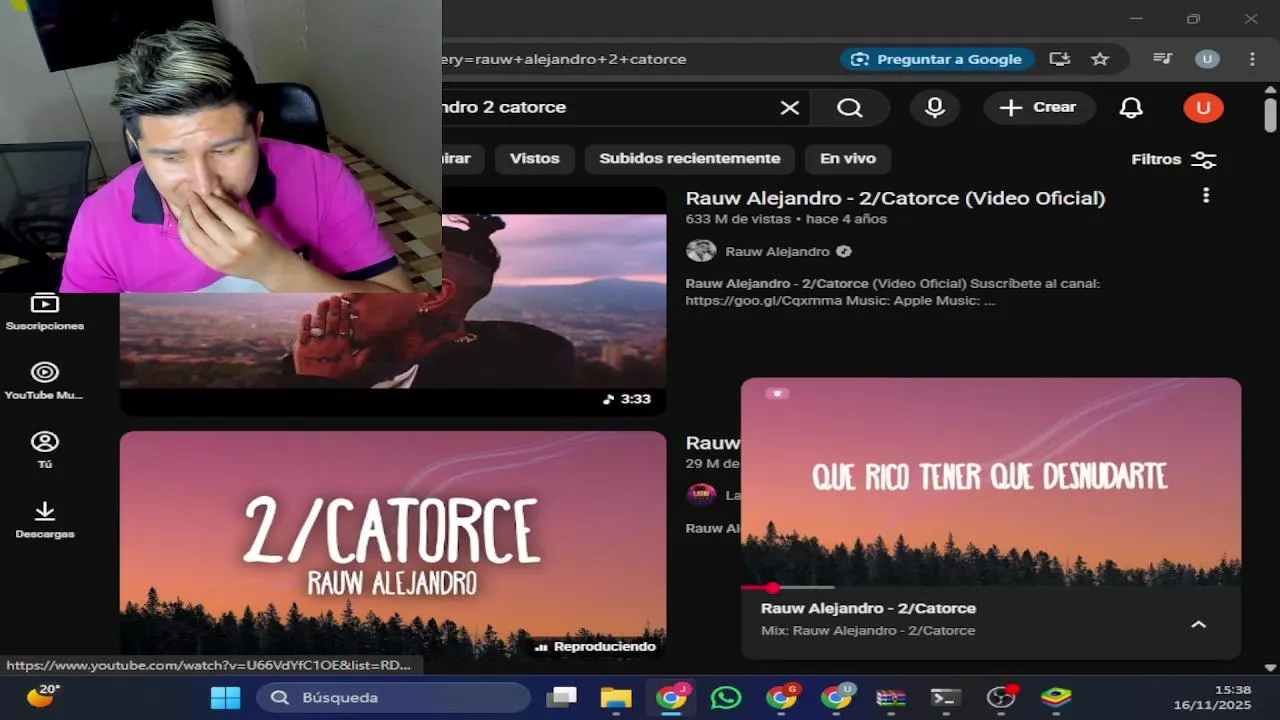Click the Búsqueda taskbar search box
The height and width of the screenshot is (720, 1280).
[393, 697]
